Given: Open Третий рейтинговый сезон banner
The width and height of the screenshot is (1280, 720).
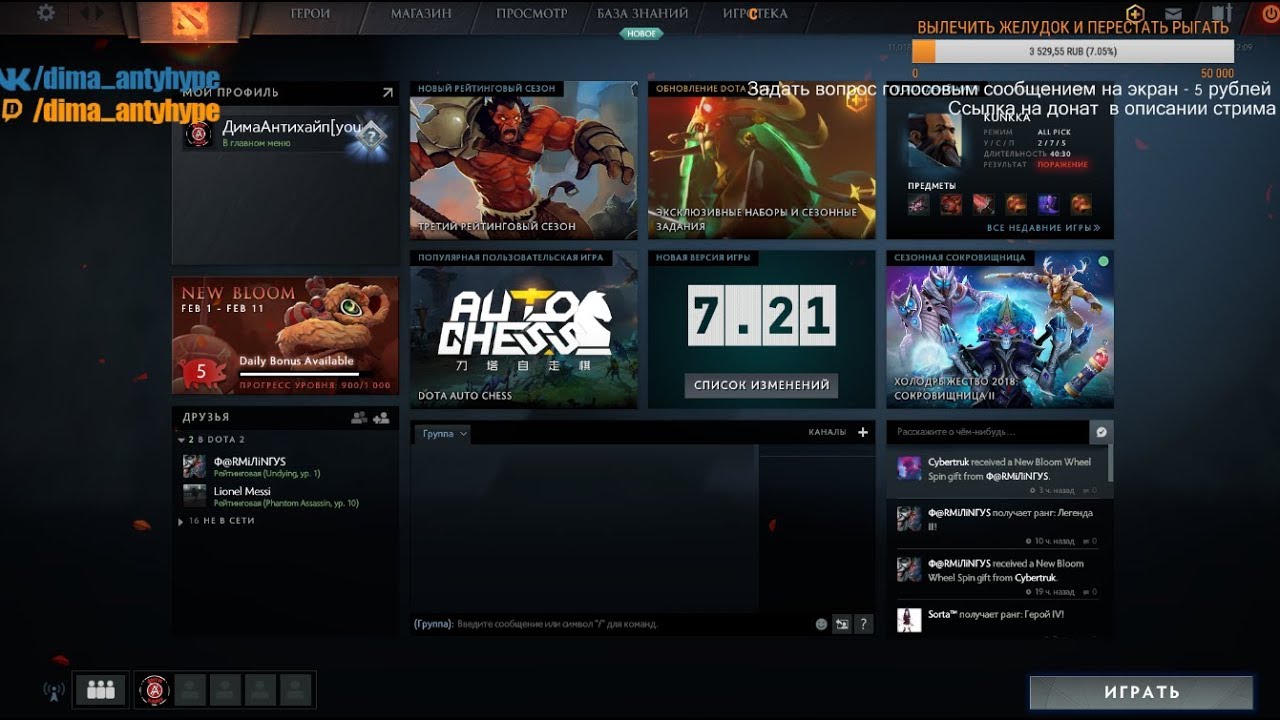Looking at the screenshot, I should click(523, 160).
